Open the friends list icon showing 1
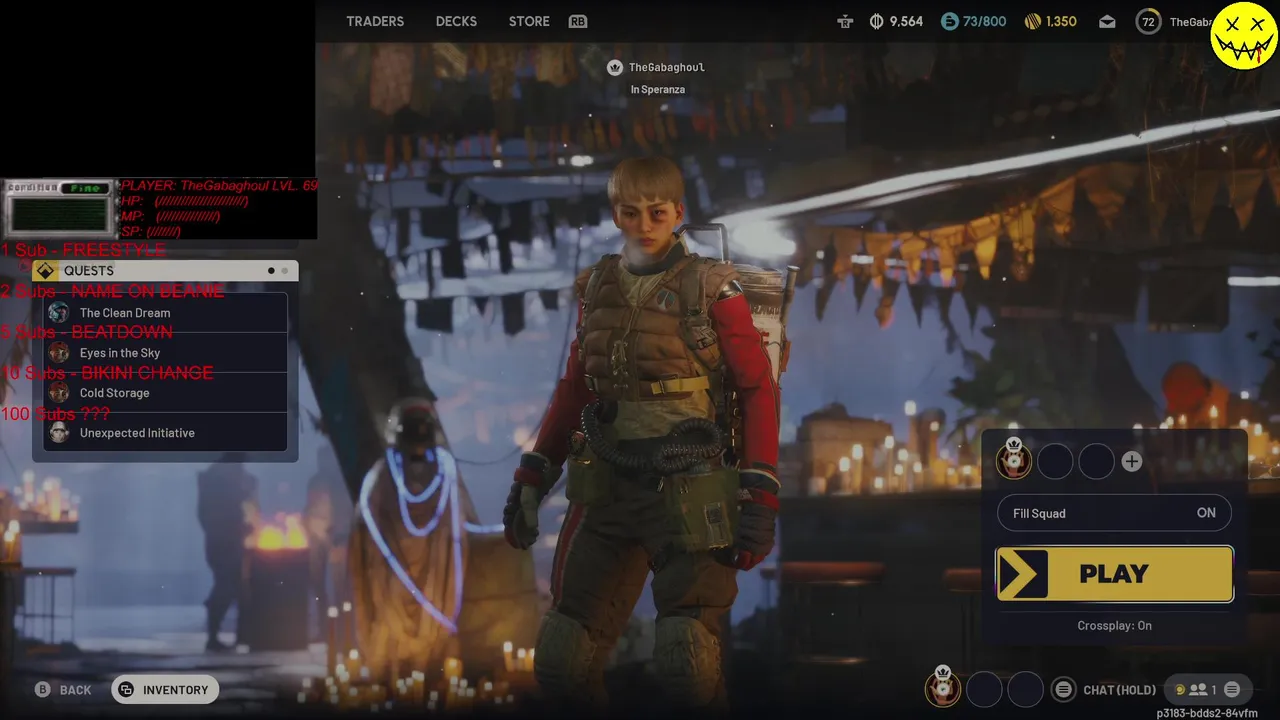1280x720 pixels. tap(1201, 690)
